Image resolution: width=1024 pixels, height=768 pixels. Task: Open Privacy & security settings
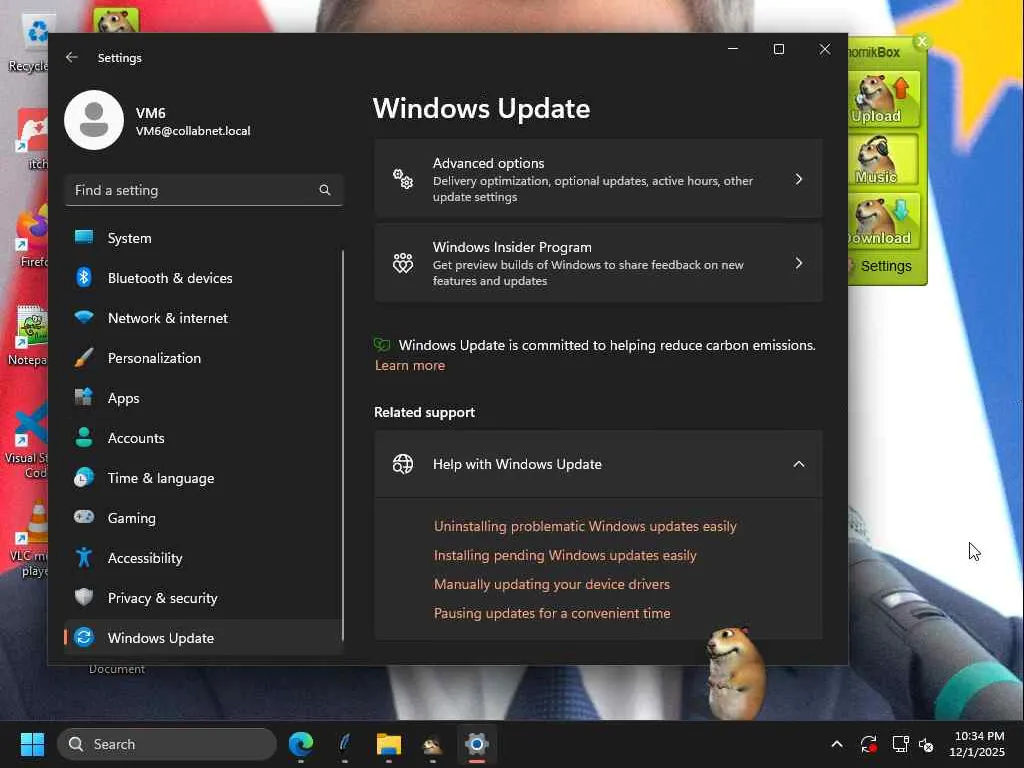point(204,598)
